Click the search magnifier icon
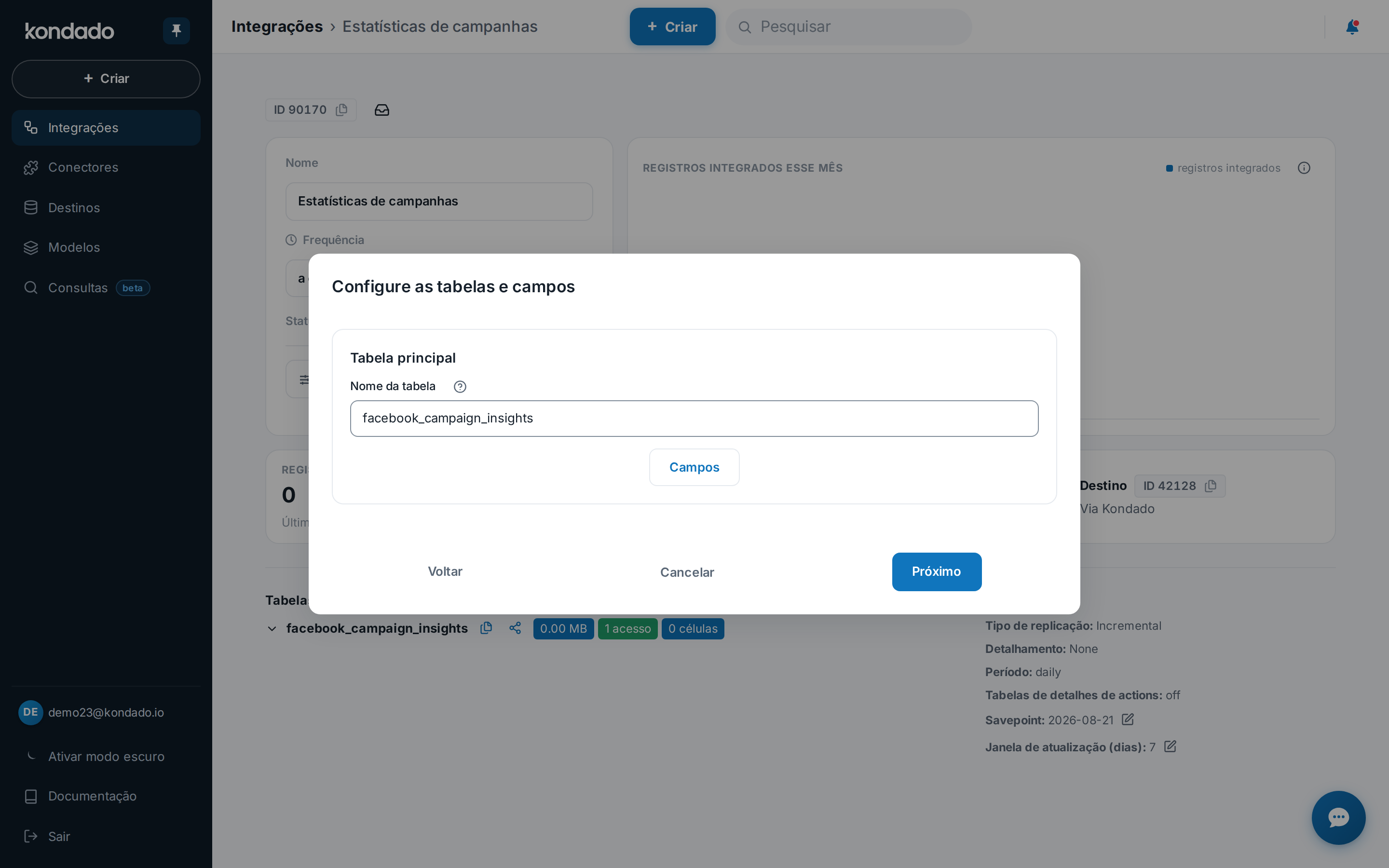 pos(745,27)
